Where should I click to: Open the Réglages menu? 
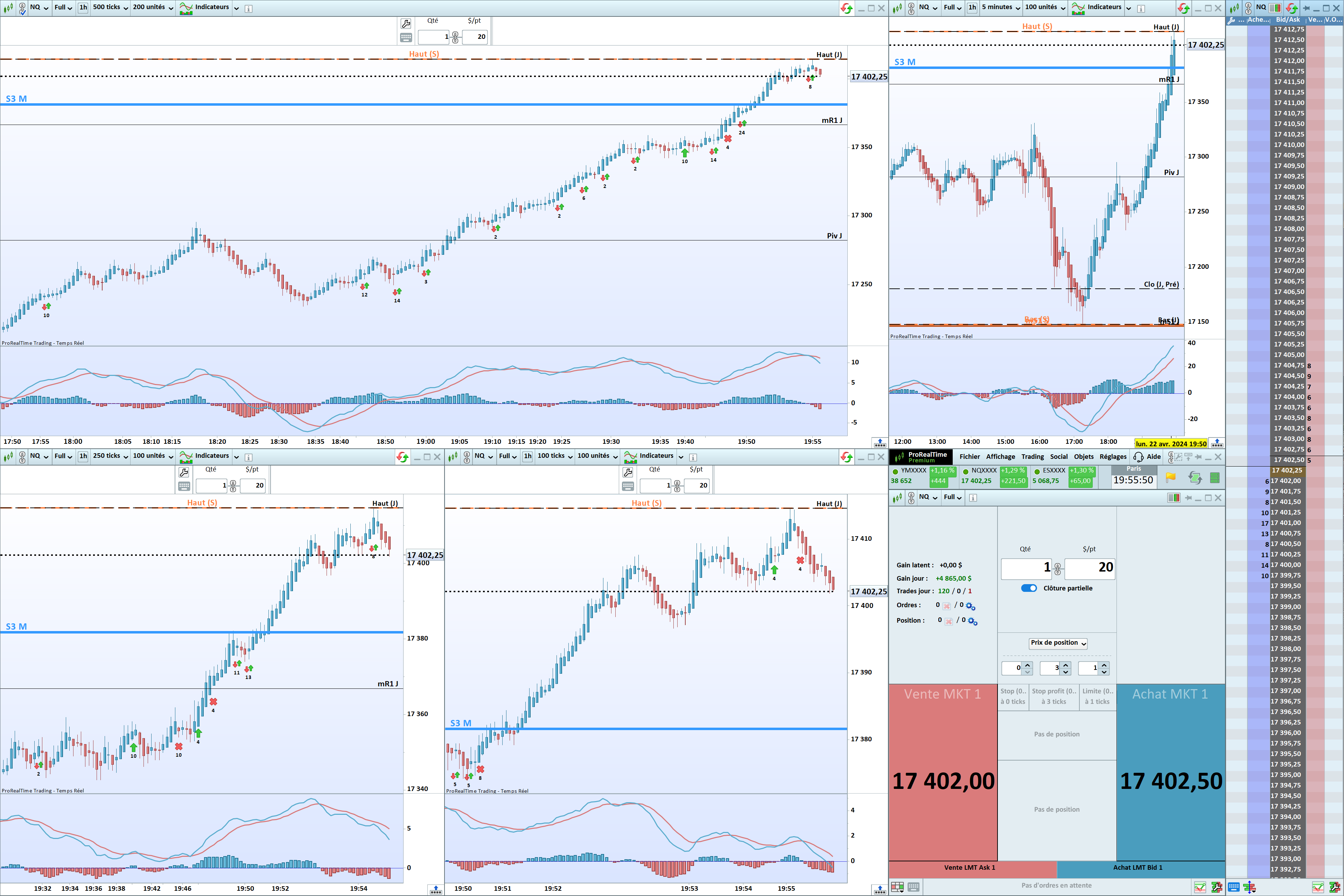click(1113, 456)
